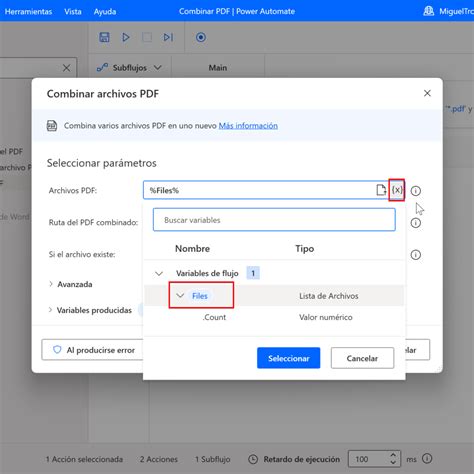Select the Files variable
474x474 pixels.
[x=200, y=296]
